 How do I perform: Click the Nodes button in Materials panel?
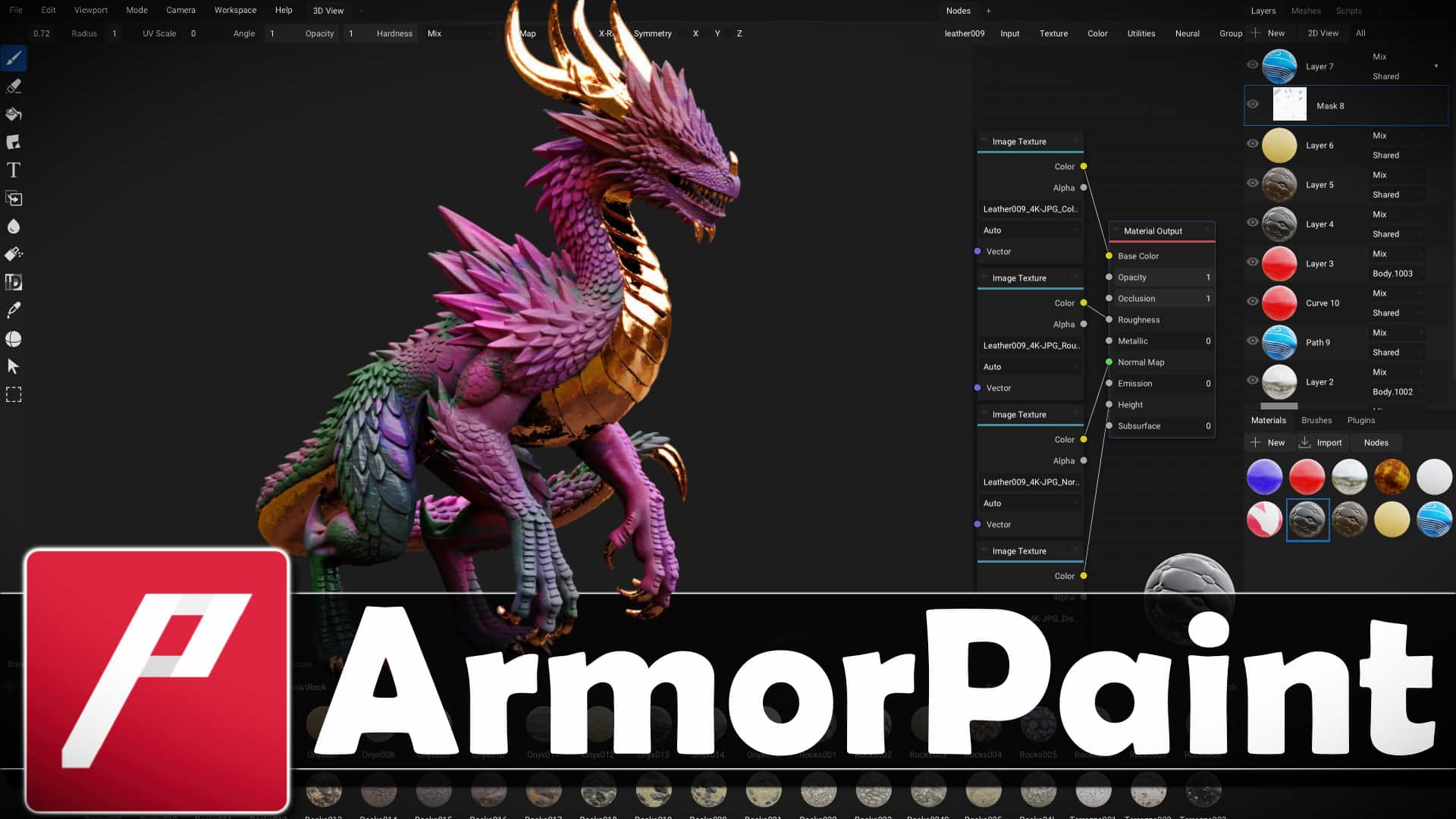click(1376, 443)
